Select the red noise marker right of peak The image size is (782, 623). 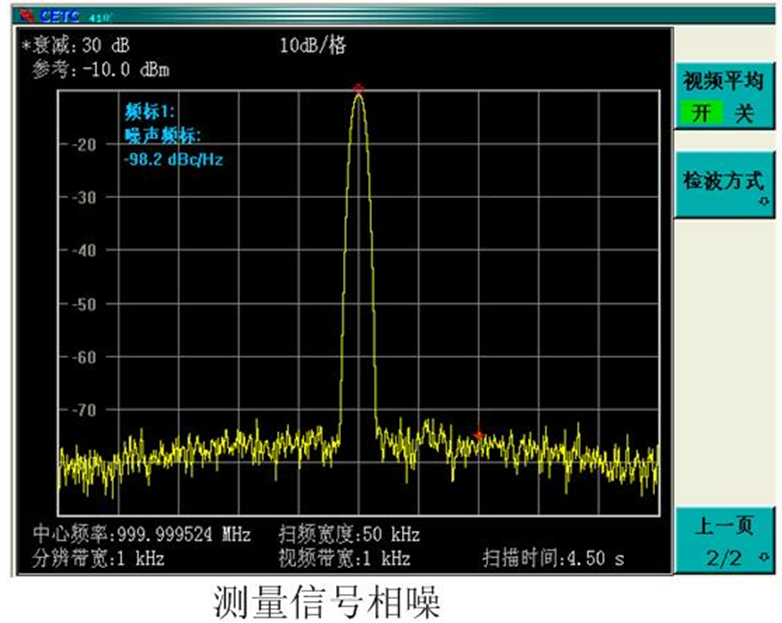click(479, 434)
